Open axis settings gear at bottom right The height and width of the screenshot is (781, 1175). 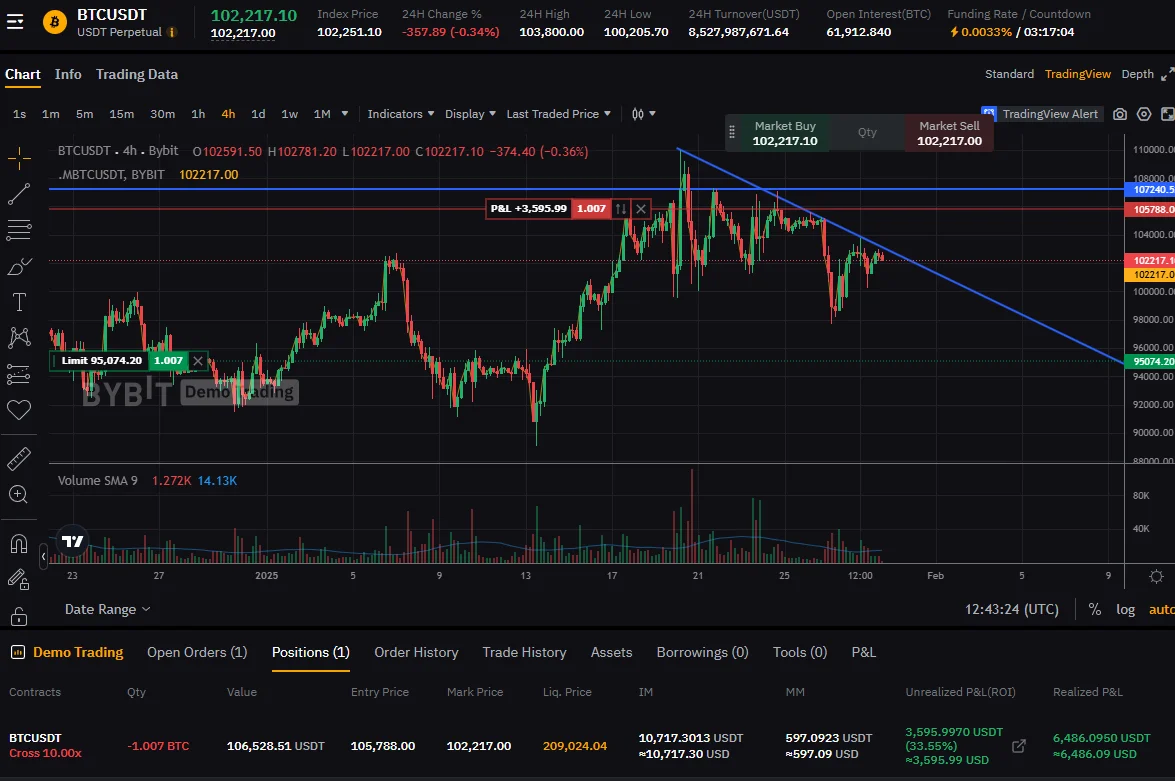pyautogui.click(x=1156, y=576)
